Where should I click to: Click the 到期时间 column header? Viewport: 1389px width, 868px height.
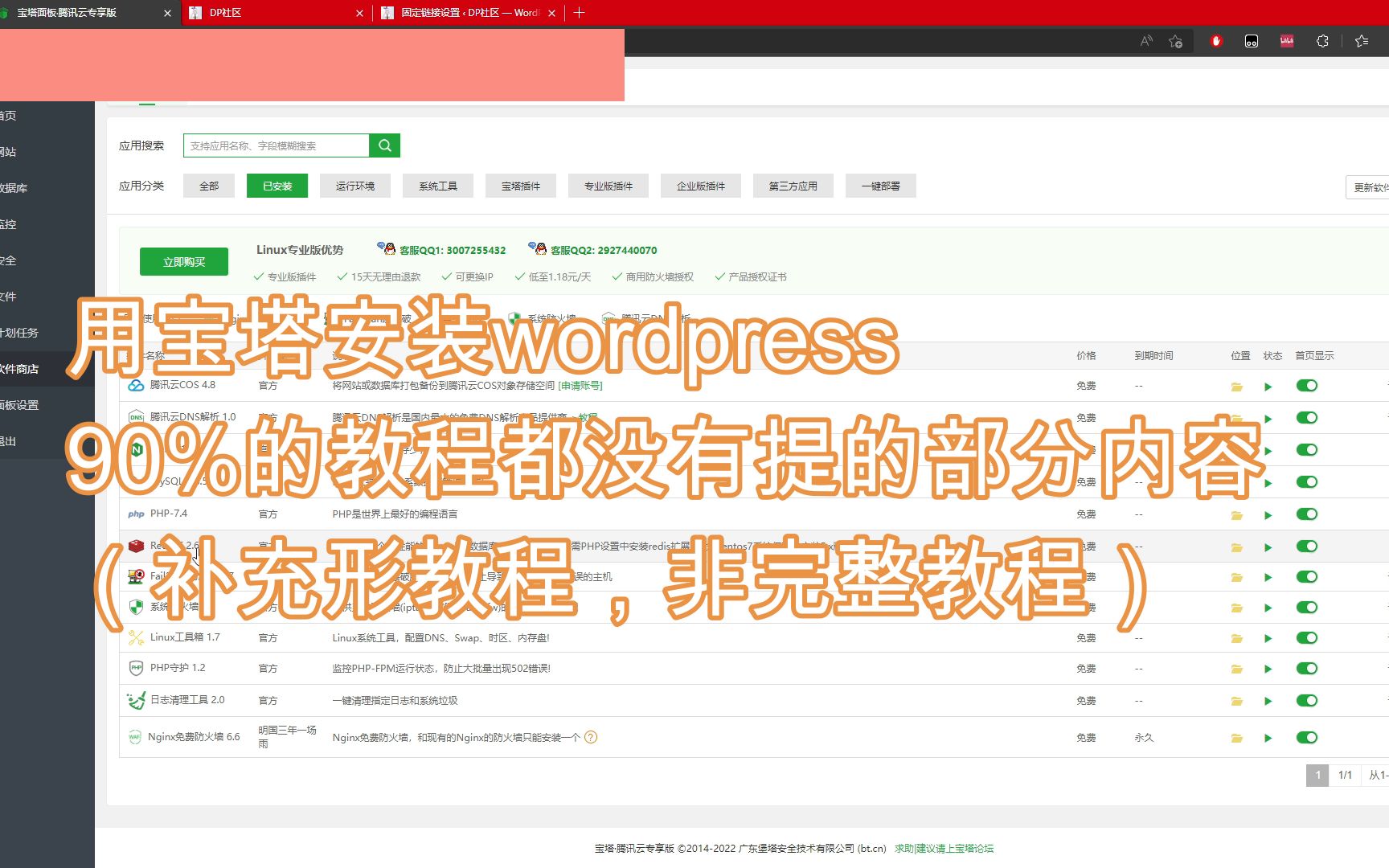[1153, 355]
